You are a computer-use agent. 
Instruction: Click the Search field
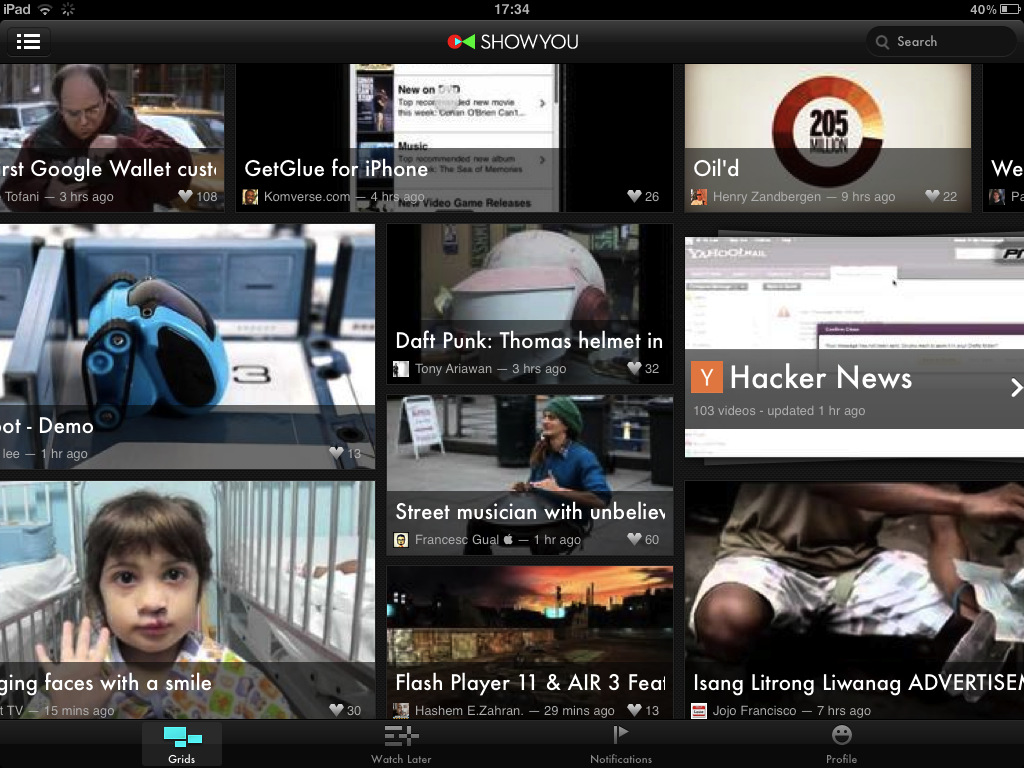click(941, 42)
